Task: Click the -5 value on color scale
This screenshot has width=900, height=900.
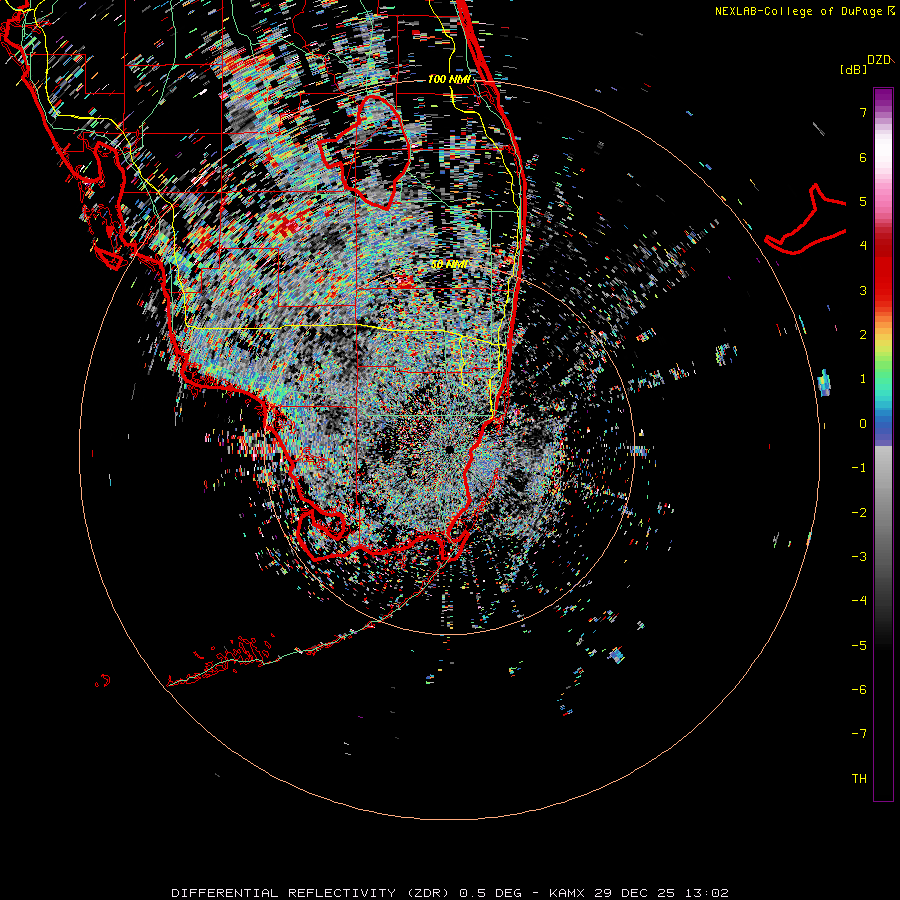Action: [x=859, y=646]
